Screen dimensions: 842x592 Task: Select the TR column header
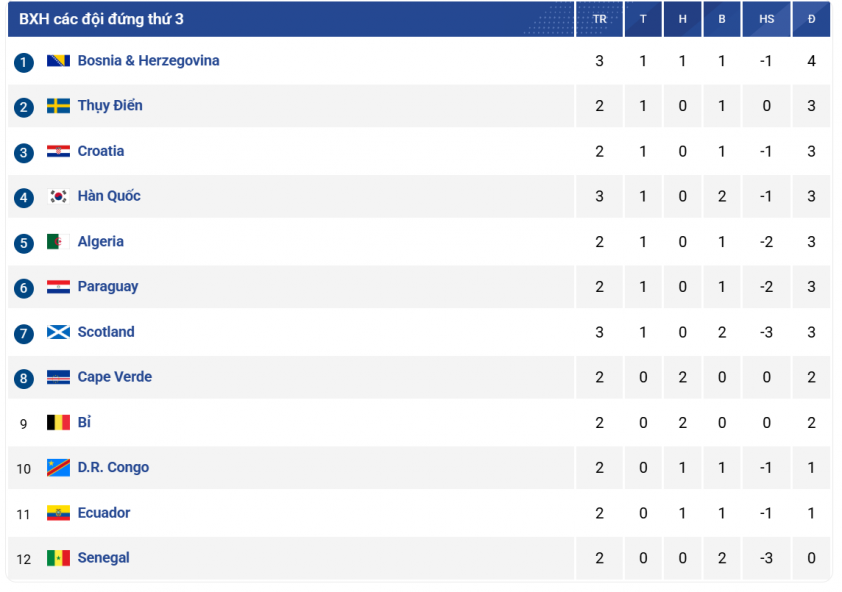point(599,19)
